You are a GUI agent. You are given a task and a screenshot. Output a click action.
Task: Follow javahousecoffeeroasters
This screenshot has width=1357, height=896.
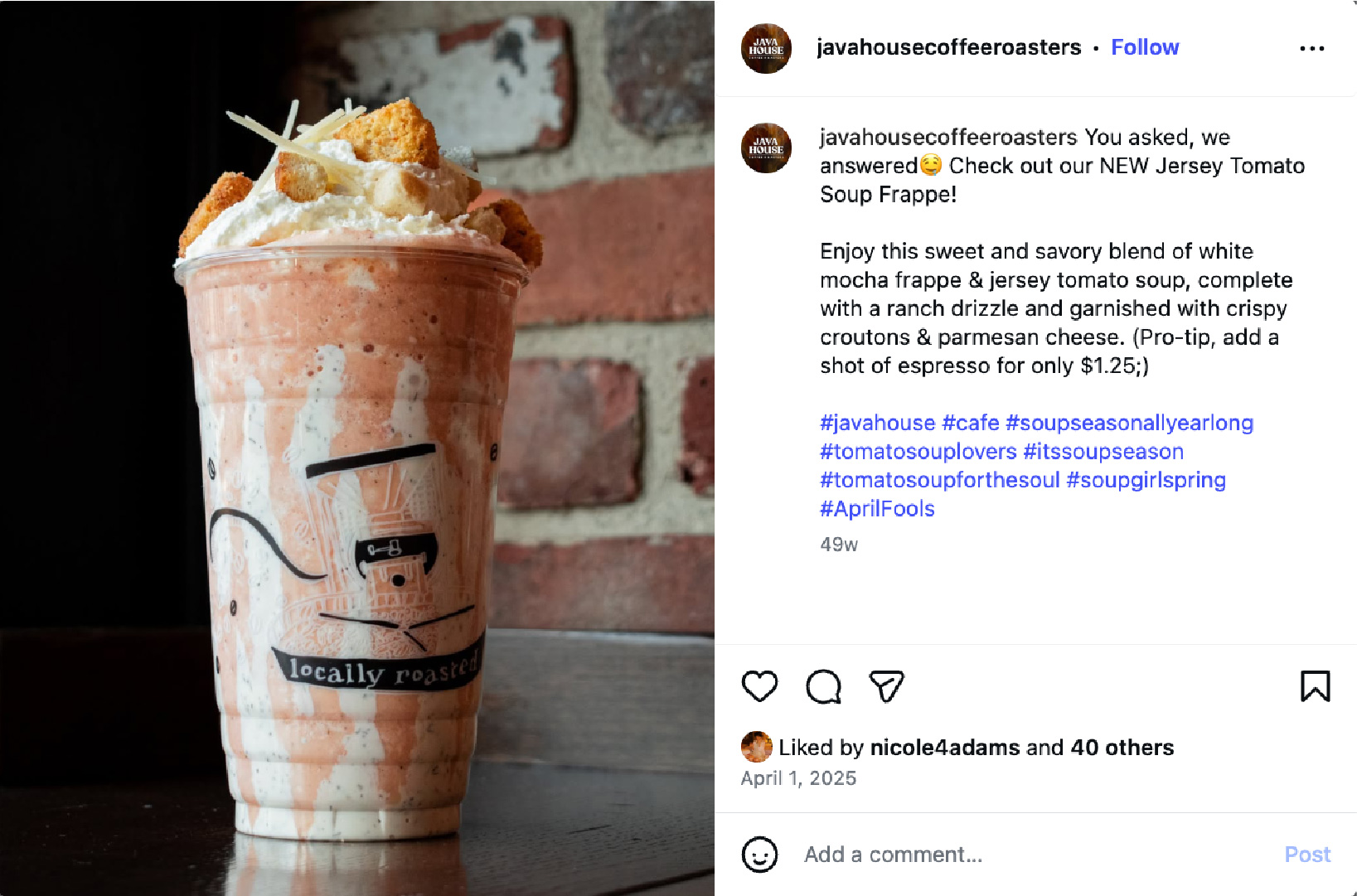pyautogui.click(x=1145, y=47)
